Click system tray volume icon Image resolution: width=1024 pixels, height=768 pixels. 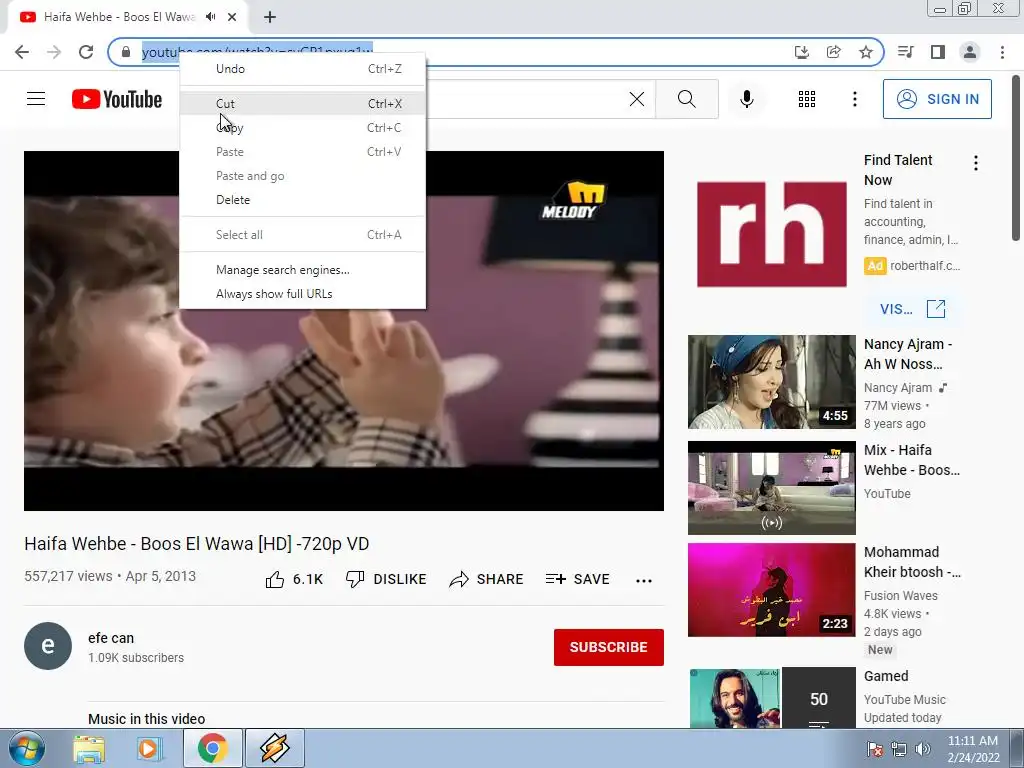[x=923, y=749]
